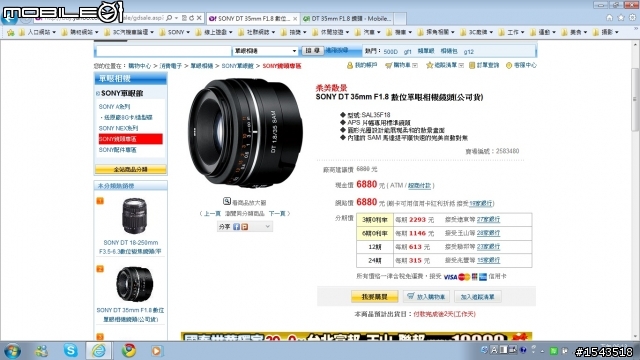This screenshot has width=640, height=360.
Task: Open the 工作 bookmarks folder
Action: (x=511, y=32)
